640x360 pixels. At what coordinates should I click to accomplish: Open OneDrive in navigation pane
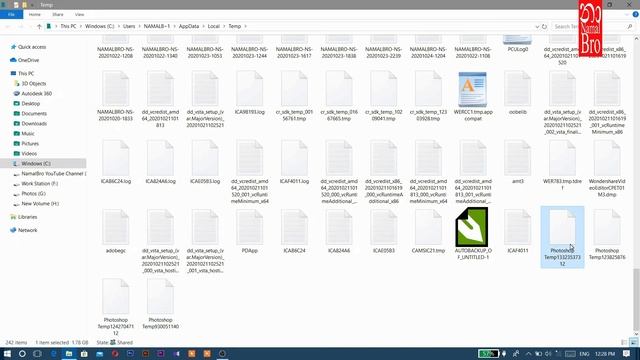tap(28, 60)
